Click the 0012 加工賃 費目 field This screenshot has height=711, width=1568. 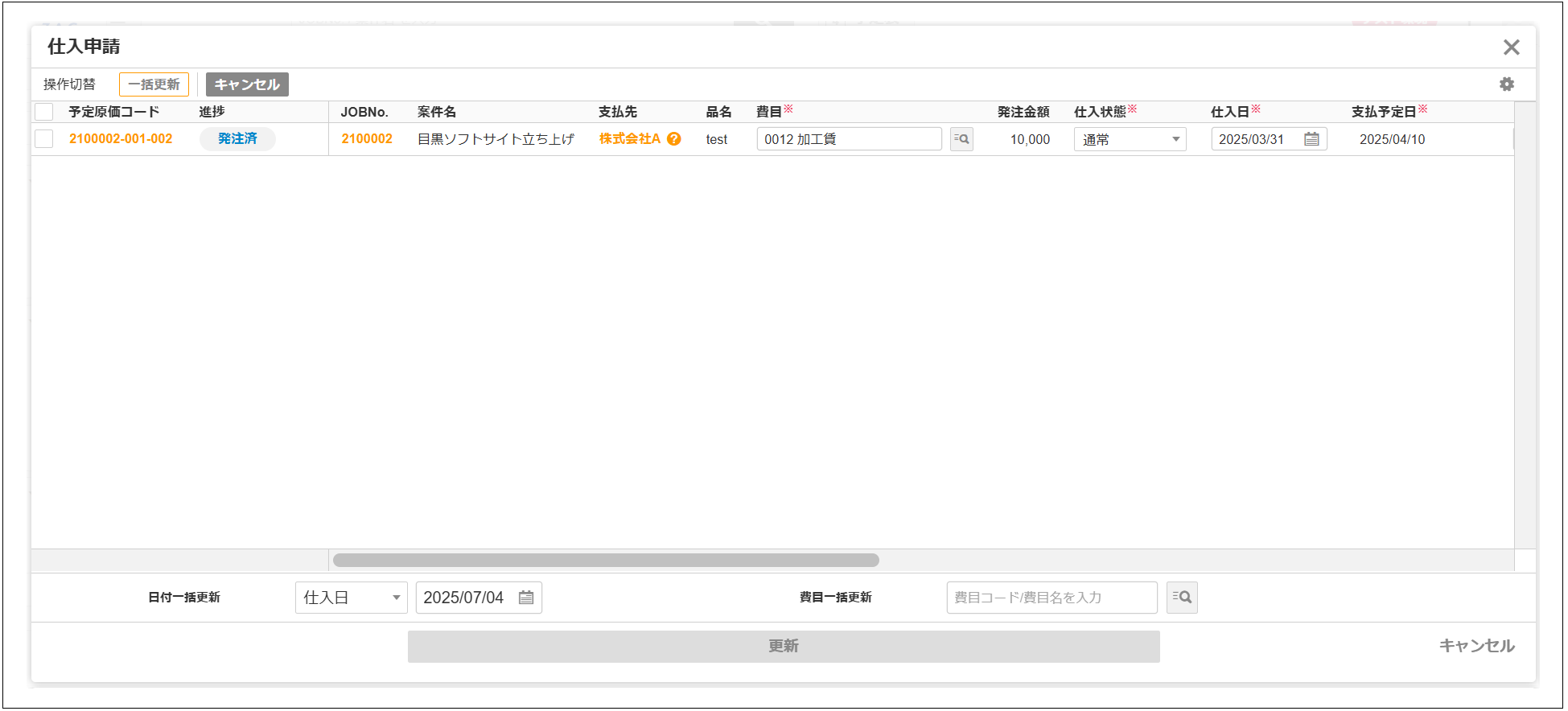[x=849, y=139]
